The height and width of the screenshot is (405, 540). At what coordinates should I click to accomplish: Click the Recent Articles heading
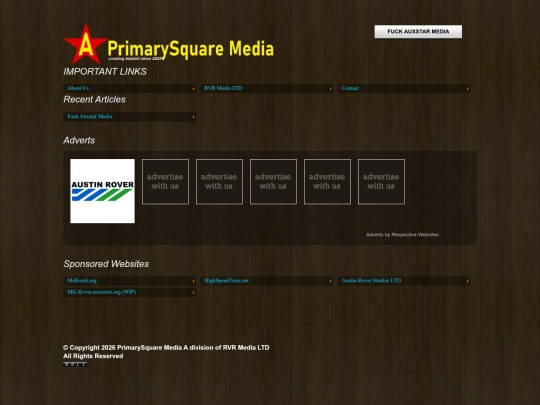coord(94,100)
